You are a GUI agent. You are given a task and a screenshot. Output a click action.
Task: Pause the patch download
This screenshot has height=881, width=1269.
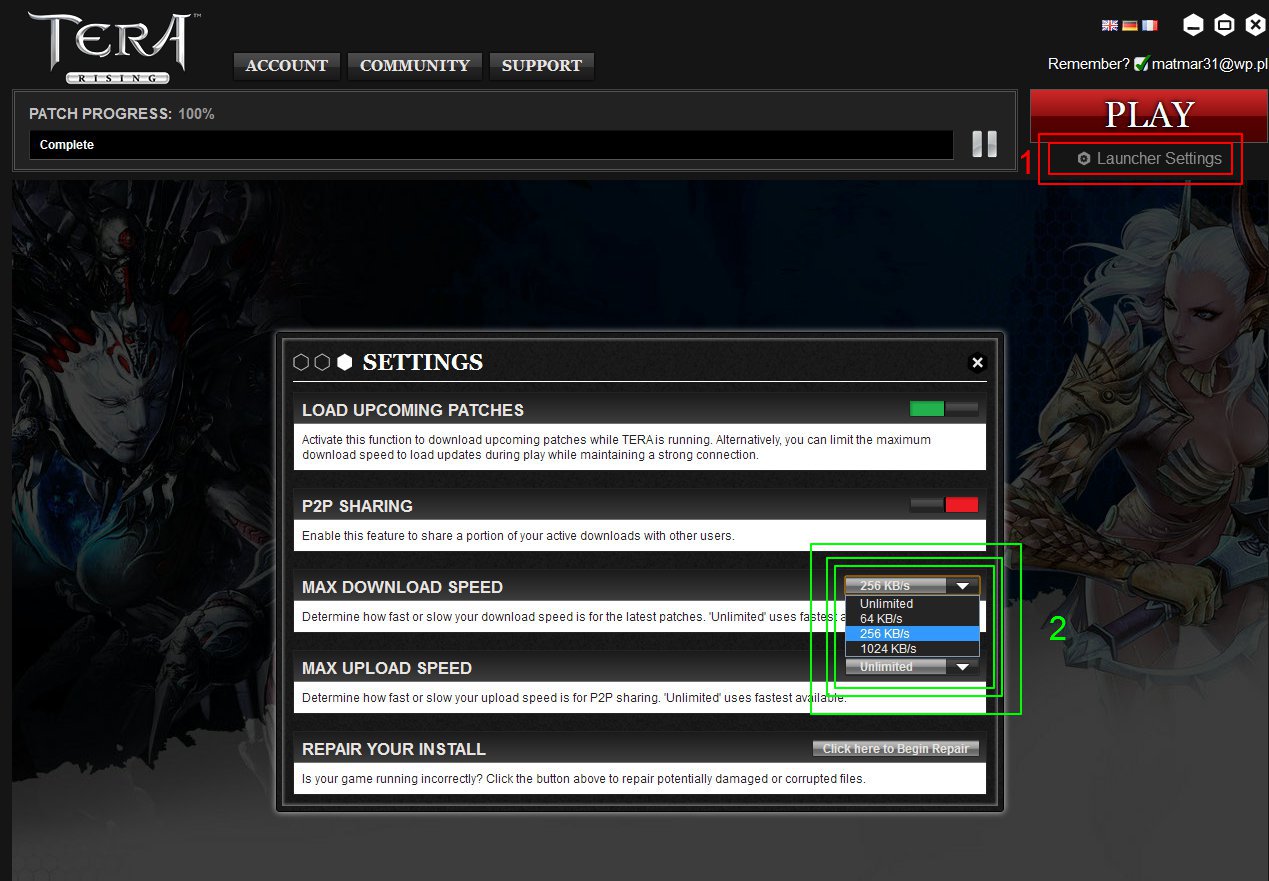click(x=985, y=144)
